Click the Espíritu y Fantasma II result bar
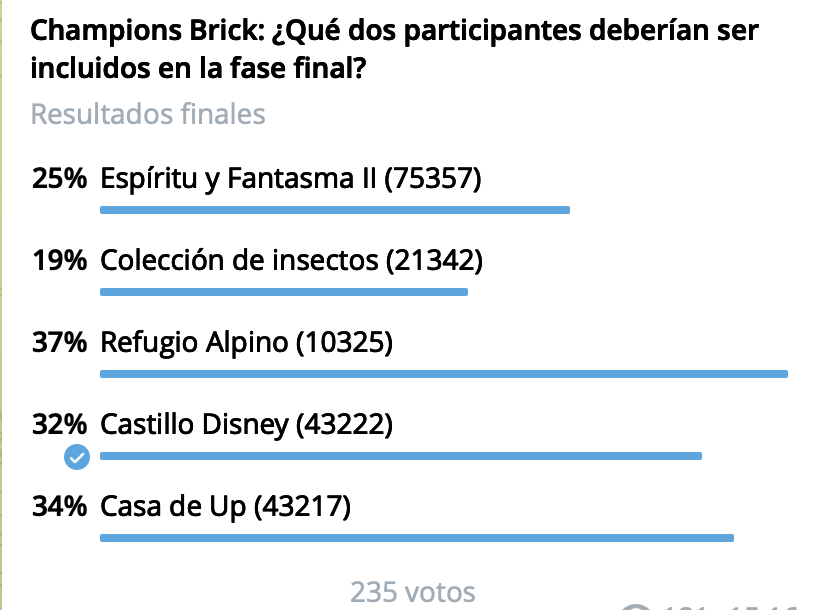 pyautogui.click(x=334, y=210)
